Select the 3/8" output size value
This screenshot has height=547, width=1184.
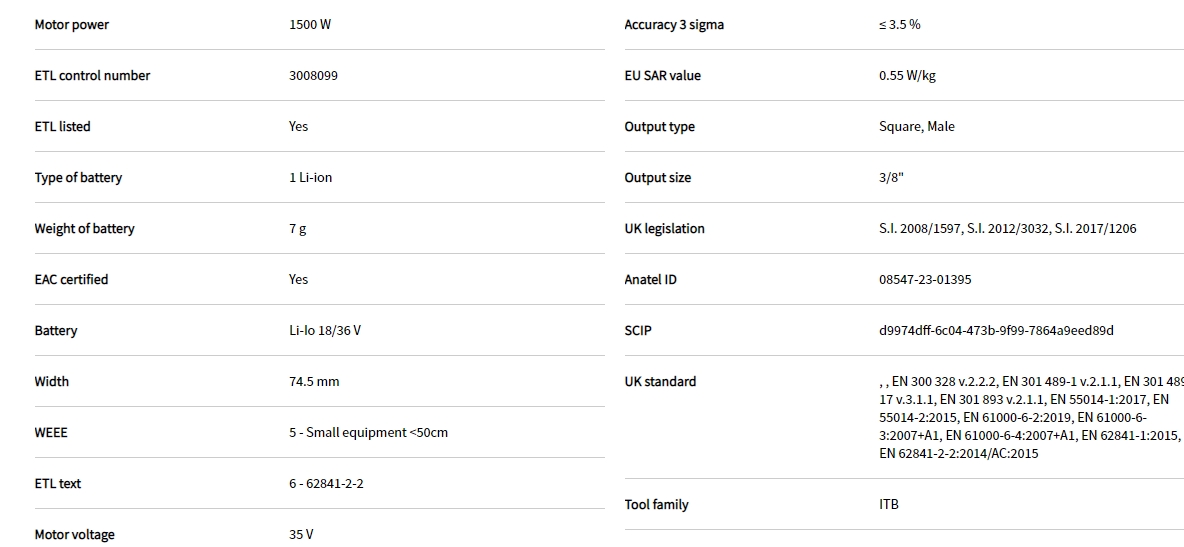[891, 178]
